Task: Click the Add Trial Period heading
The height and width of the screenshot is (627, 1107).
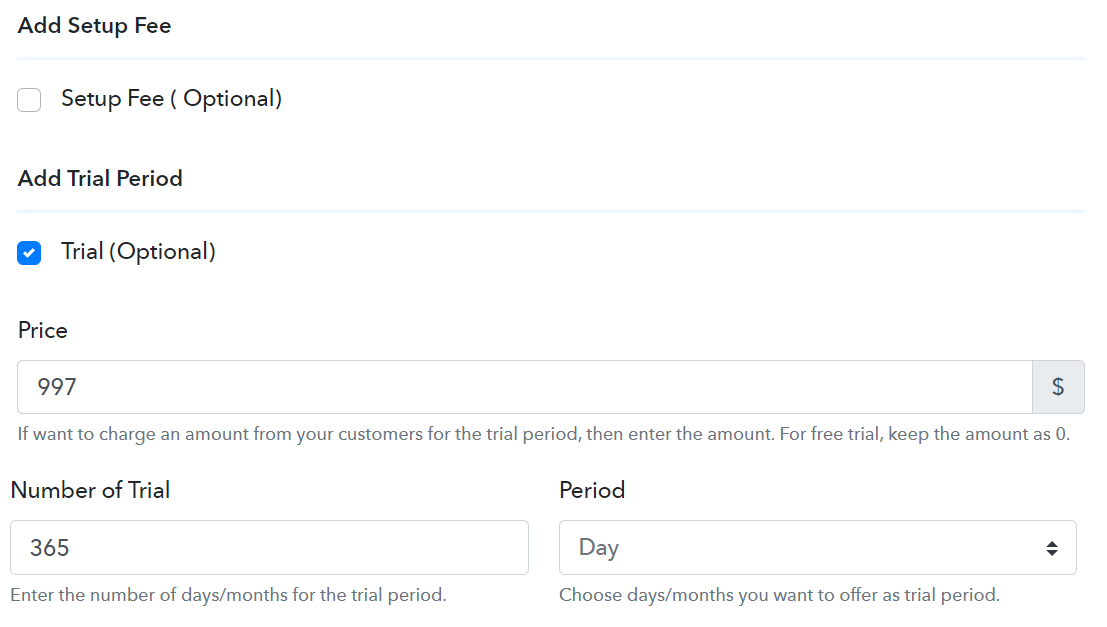Action: [100, 179]
